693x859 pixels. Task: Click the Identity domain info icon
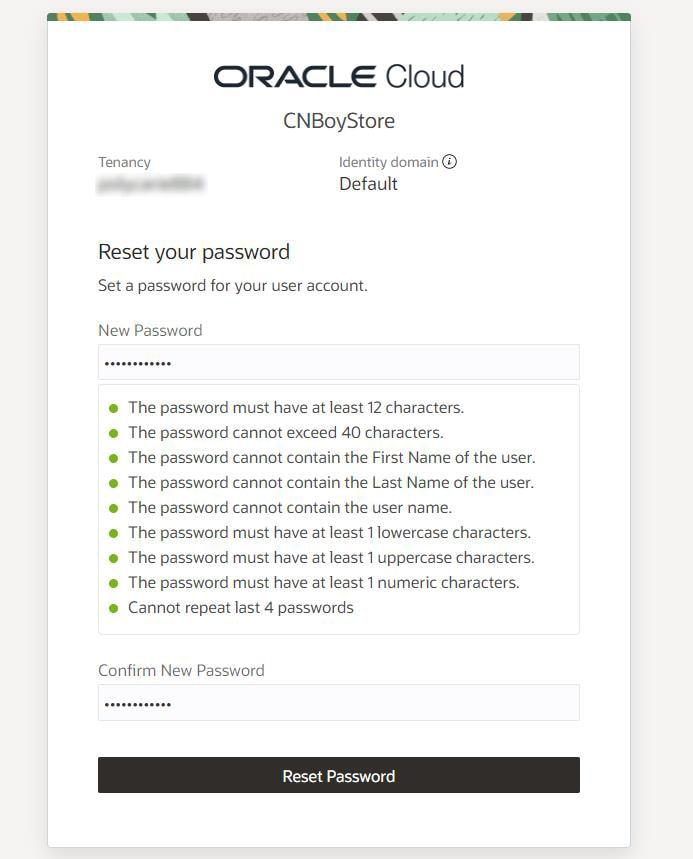449,162
